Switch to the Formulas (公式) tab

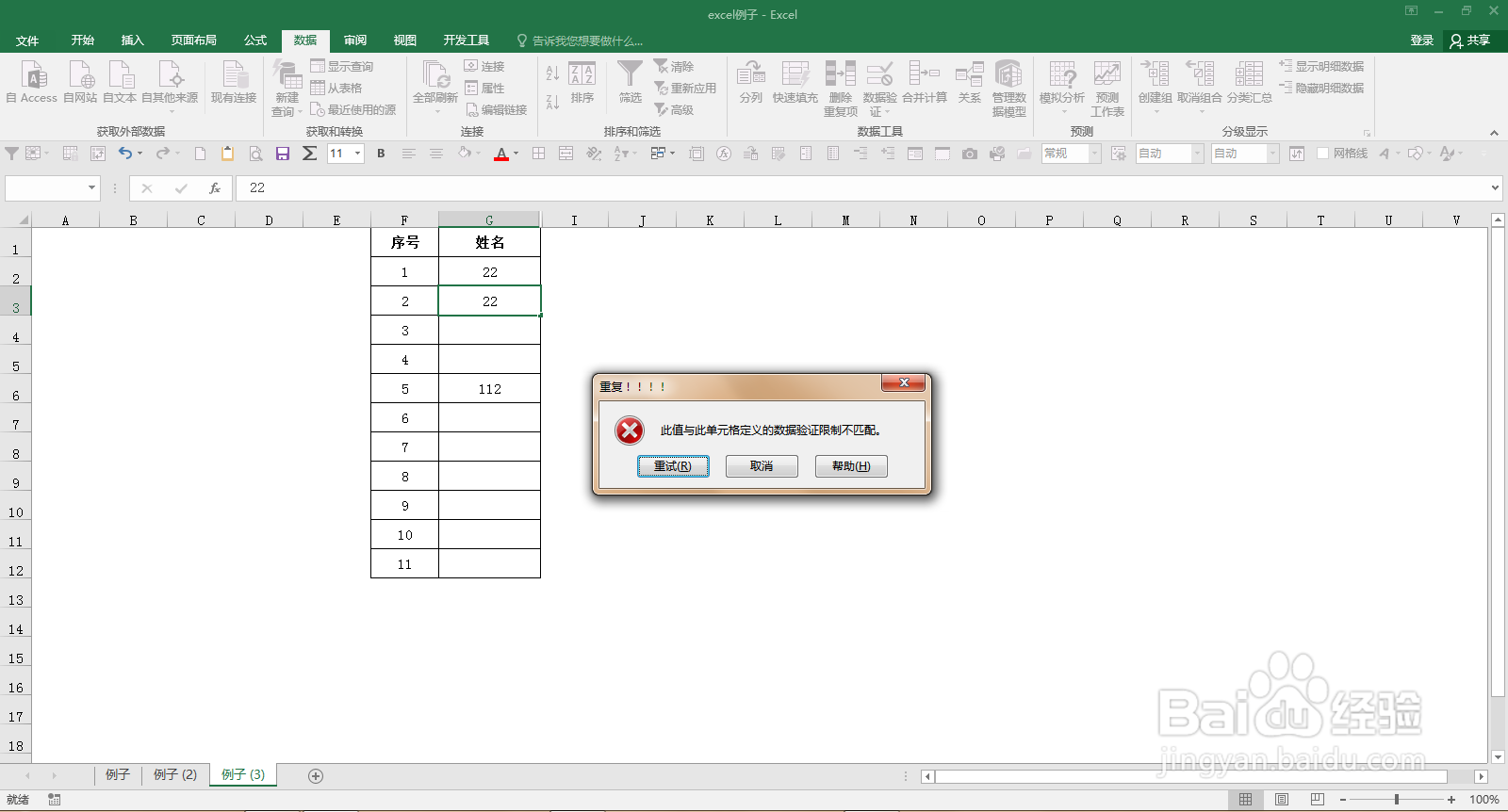pos(255,41)
